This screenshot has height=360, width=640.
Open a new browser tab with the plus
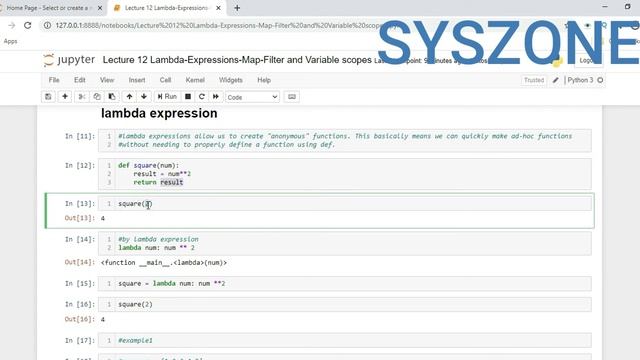coord(237,8)
